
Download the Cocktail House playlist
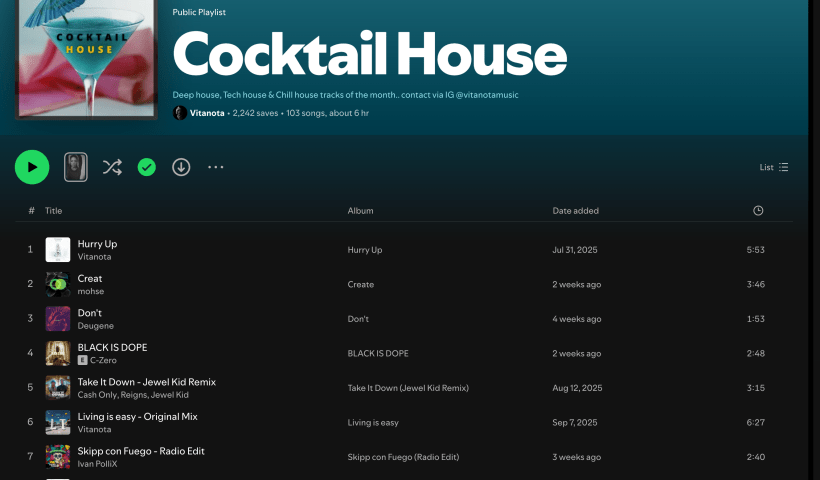coord(181,167)
